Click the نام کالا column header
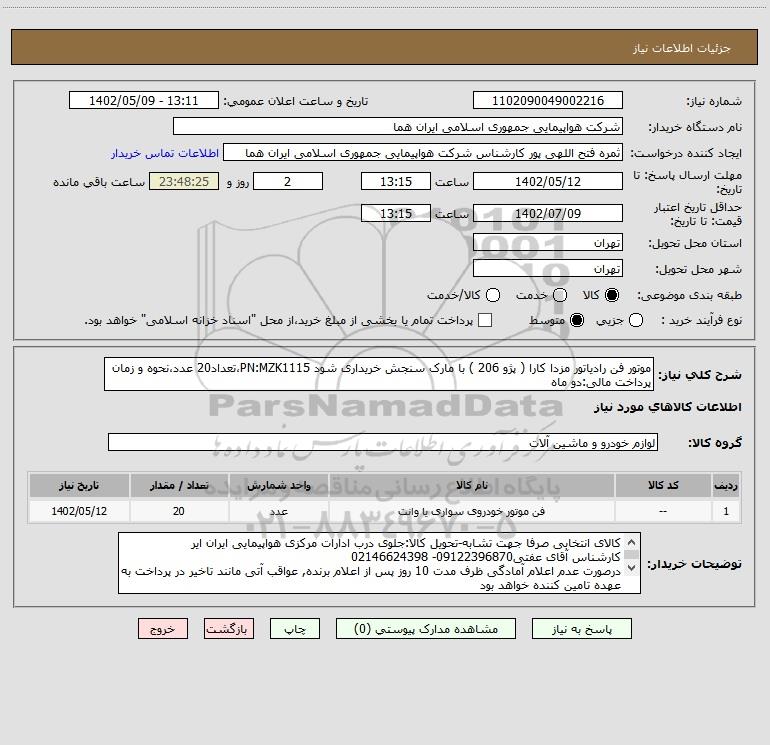This screenshot has width=770, height=745. (x=471, y=486)
